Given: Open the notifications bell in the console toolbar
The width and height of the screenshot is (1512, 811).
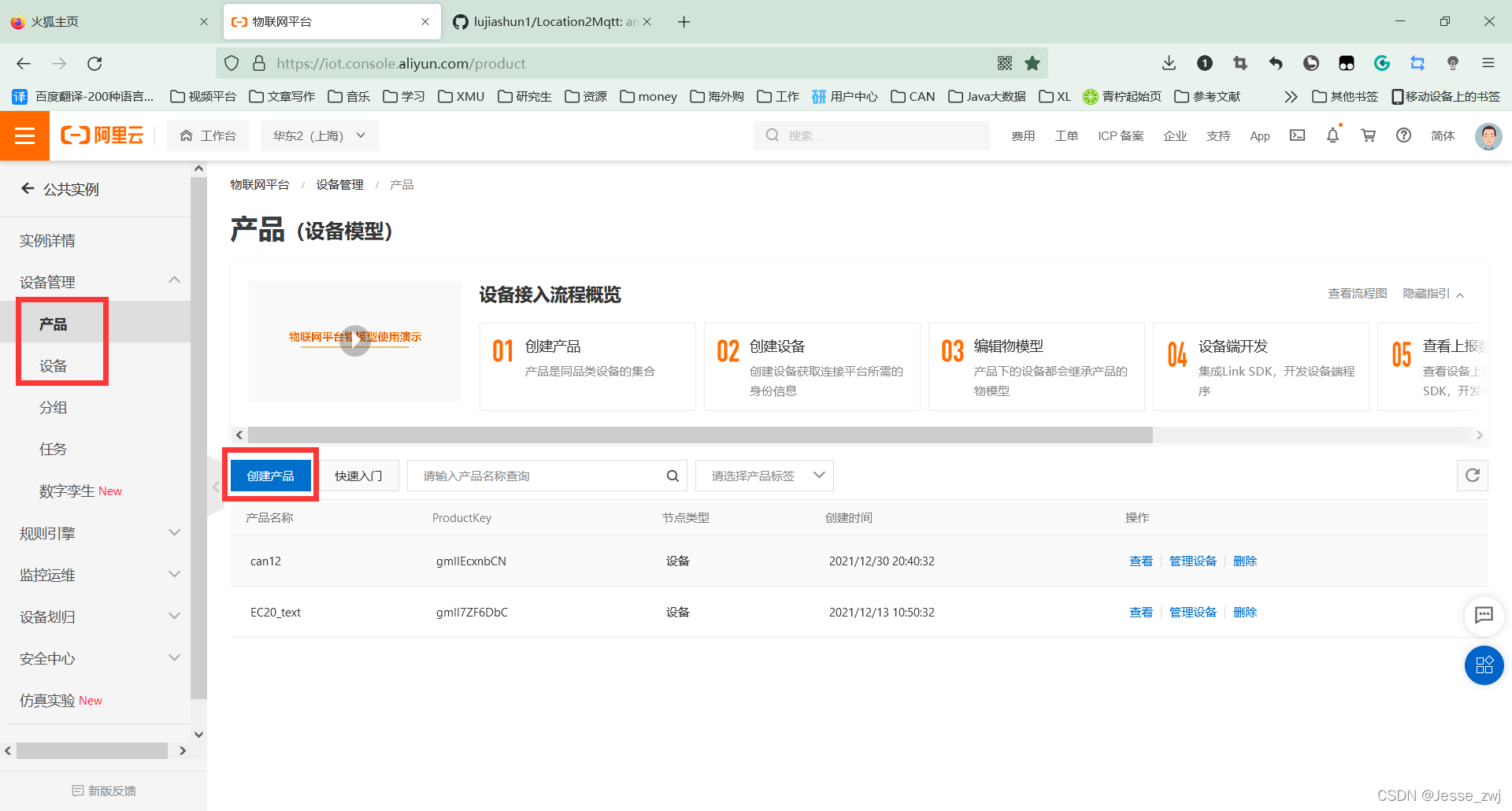Looking at the screenshot, I should 1332,135.
